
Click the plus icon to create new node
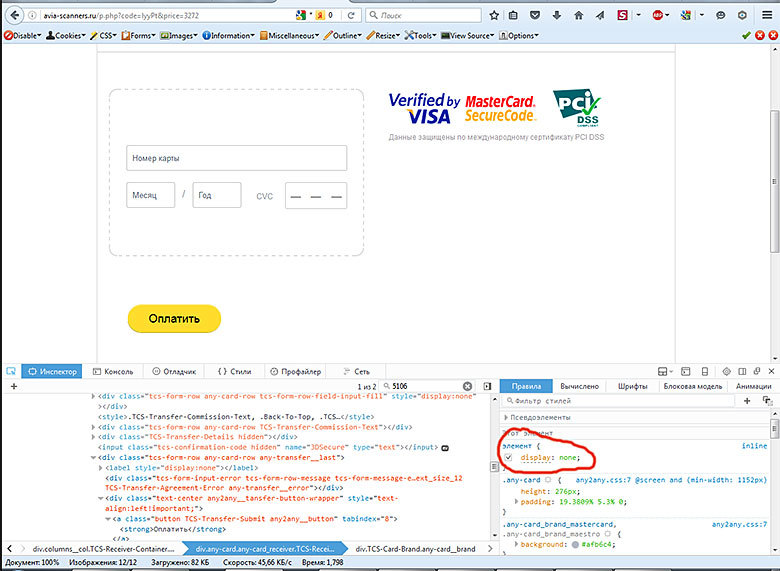coord(14,386)
